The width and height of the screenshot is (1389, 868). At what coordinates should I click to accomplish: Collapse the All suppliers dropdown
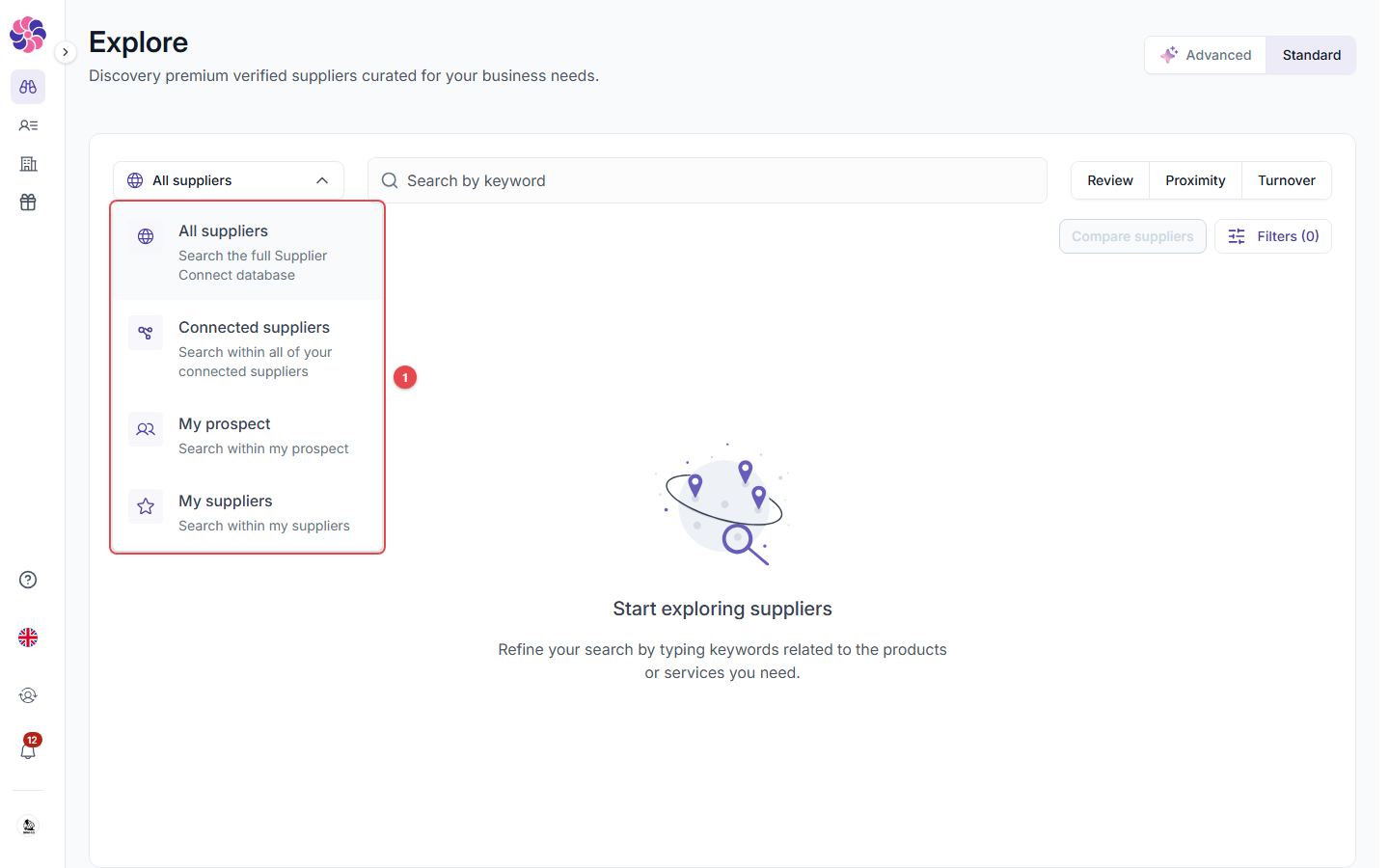(229, 180)
